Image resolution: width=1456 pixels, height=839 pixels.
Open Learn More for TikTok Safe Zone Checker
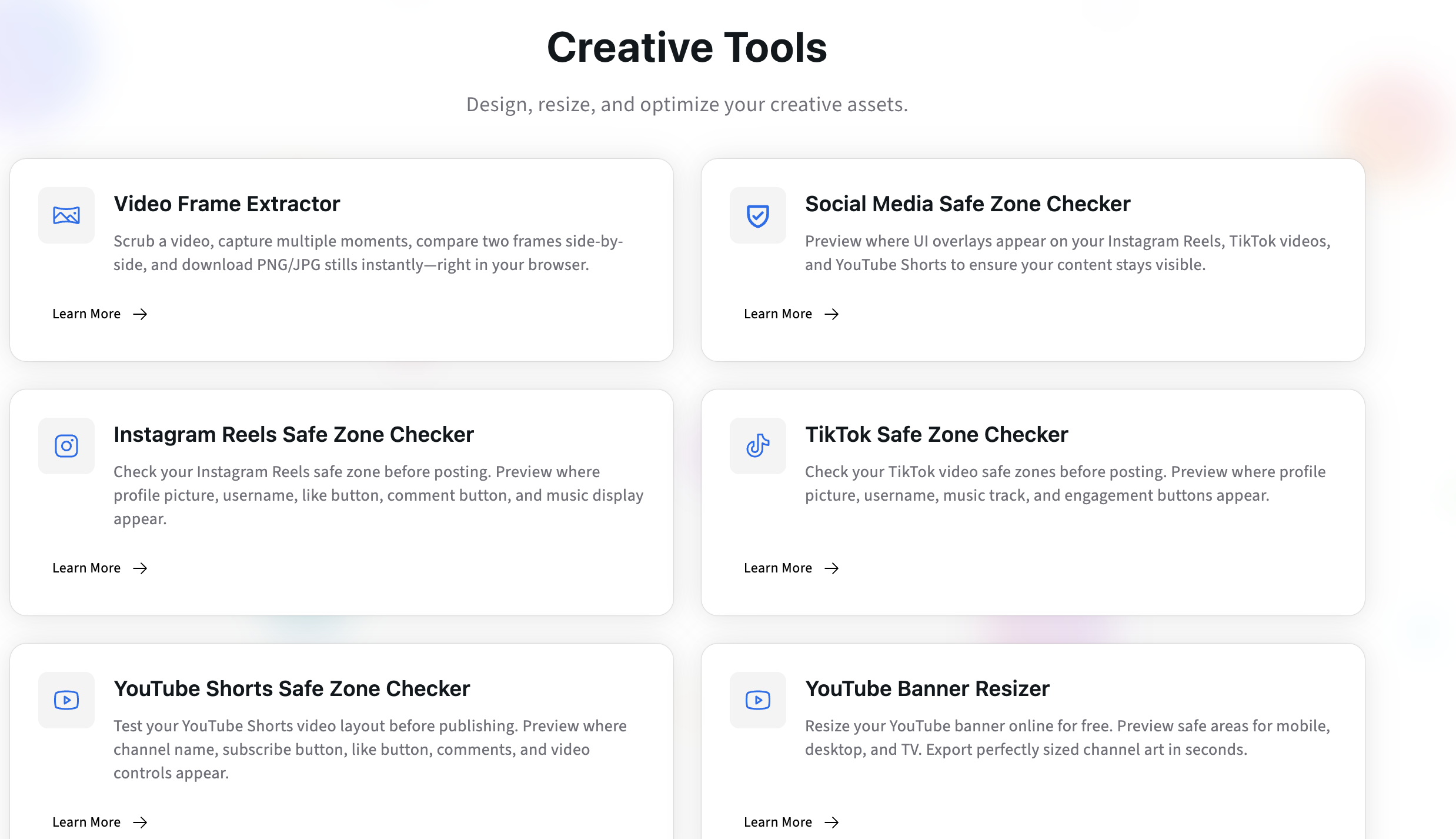(777, 568)
